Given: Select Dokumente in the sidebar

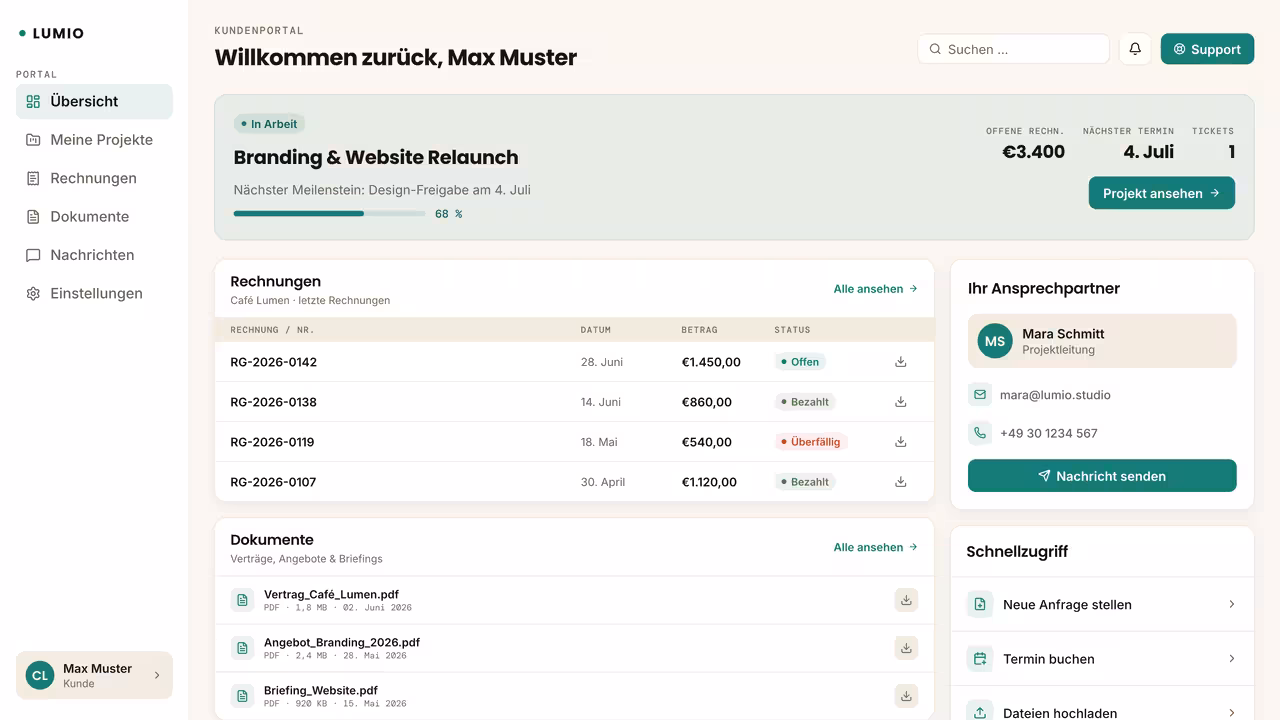Looking at the screenshot, I should click(x=94, y=217).
